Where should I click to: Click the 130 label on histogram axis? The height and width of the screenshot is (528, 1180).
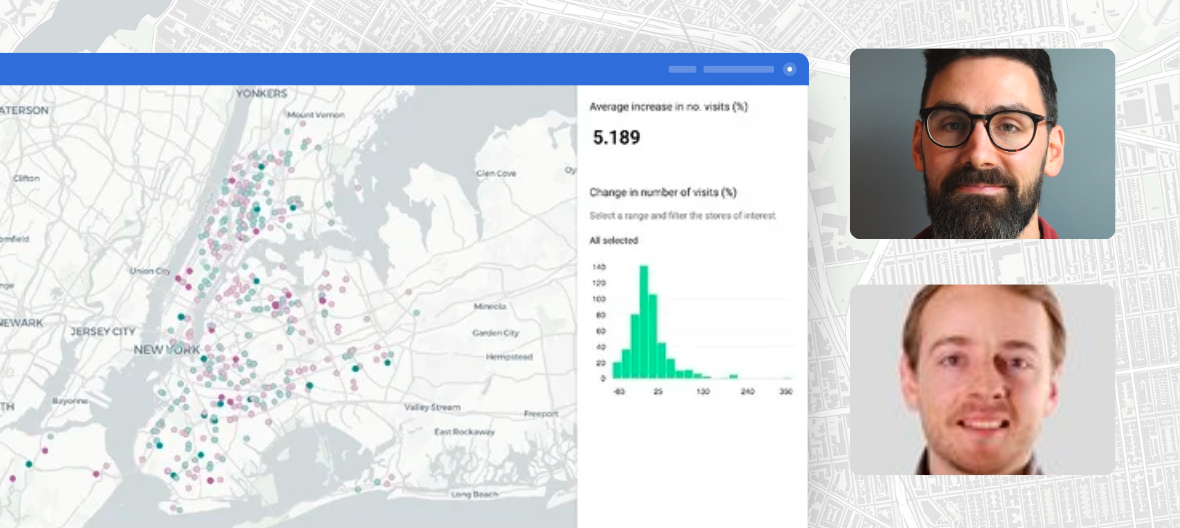tap(702, 392)
